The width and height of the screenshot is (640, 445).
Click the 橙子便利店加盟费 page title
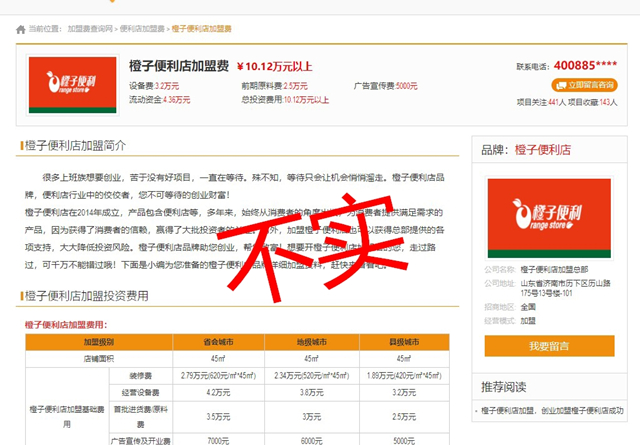tap(179, 66)
